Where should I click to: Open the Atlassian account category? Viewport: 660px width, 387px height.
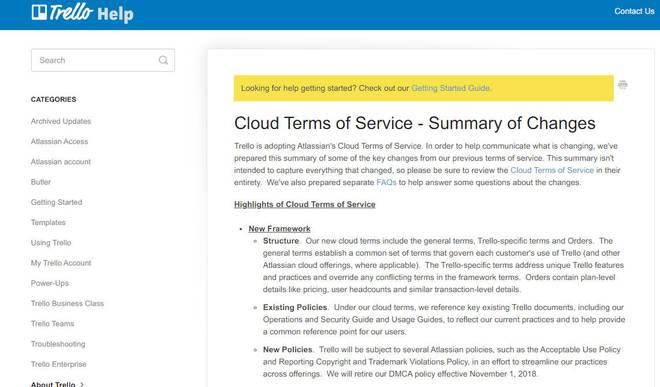coord(61,162)
